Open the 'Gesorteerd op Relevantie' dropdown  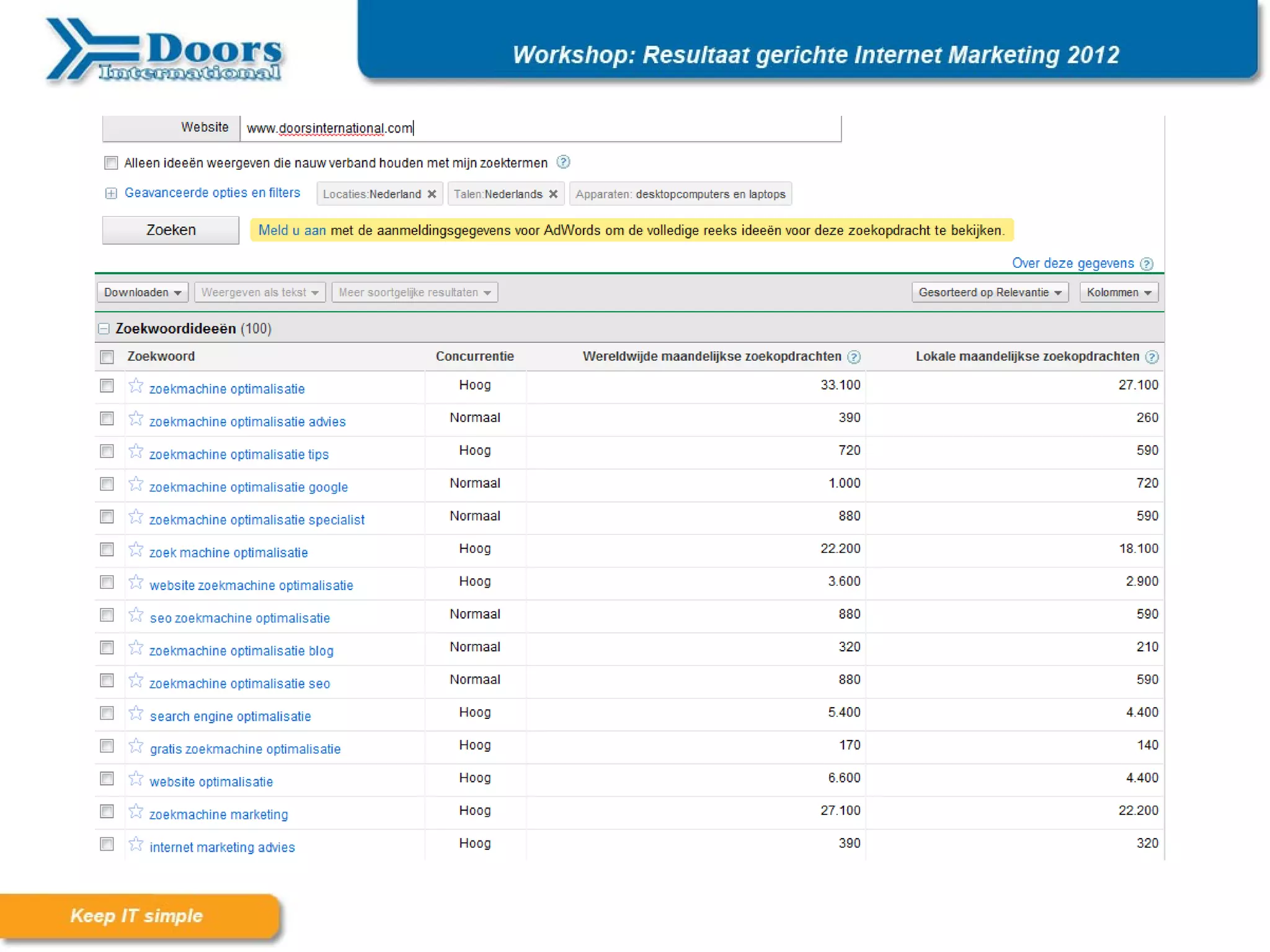point(990,293)
